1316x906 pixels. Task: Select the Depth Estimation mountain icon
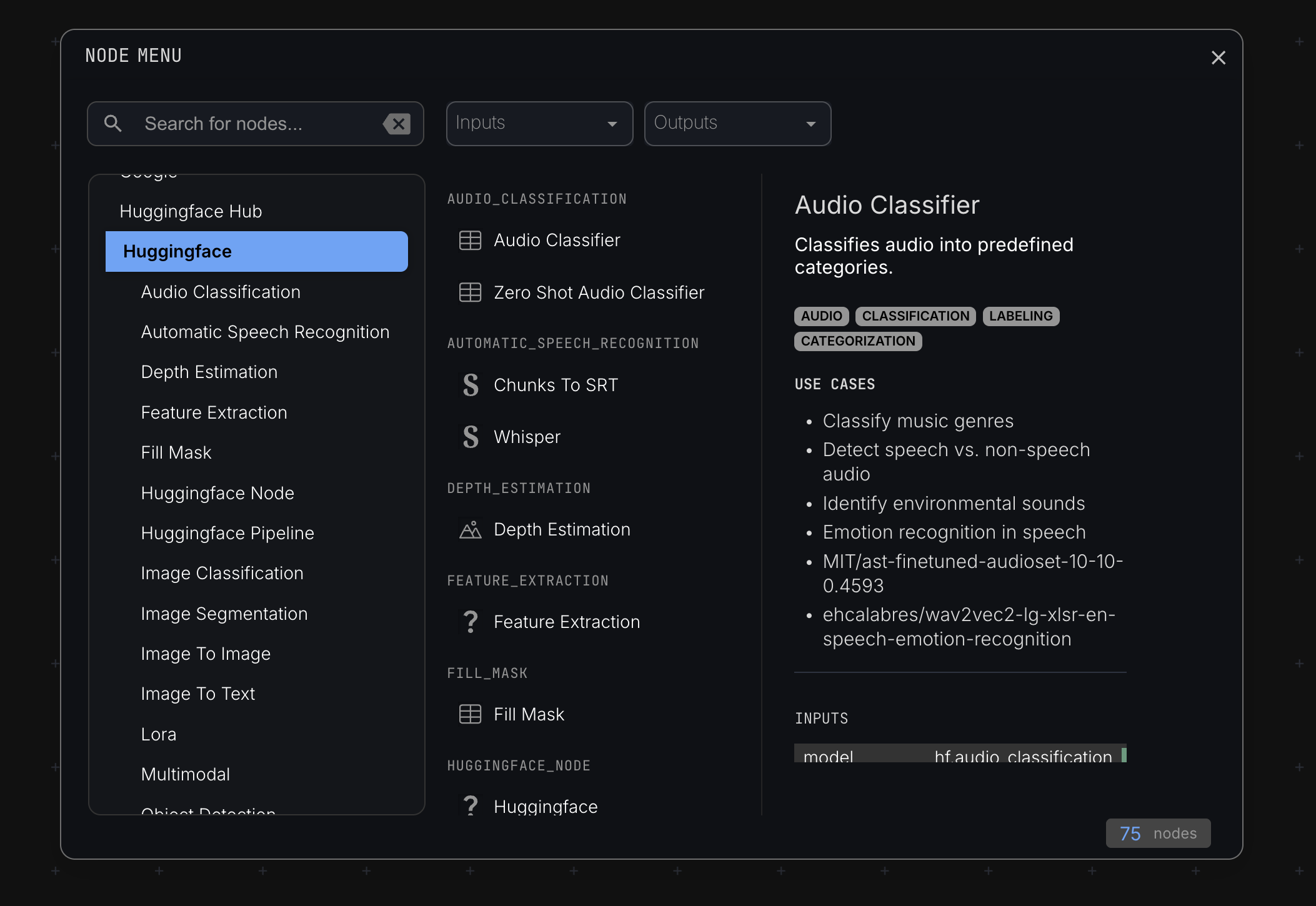pos(470,529)
